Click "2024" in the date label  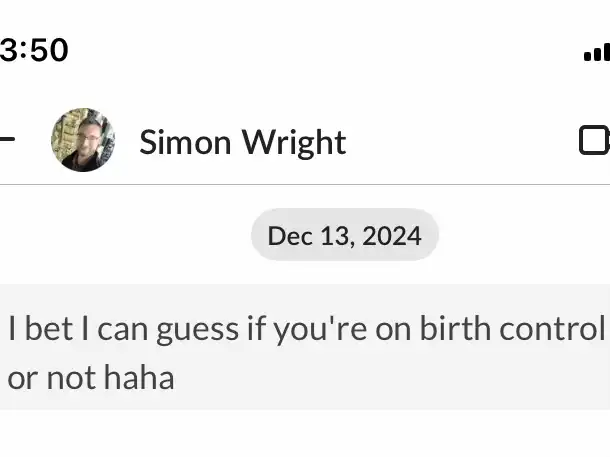(x=391, y=236)
